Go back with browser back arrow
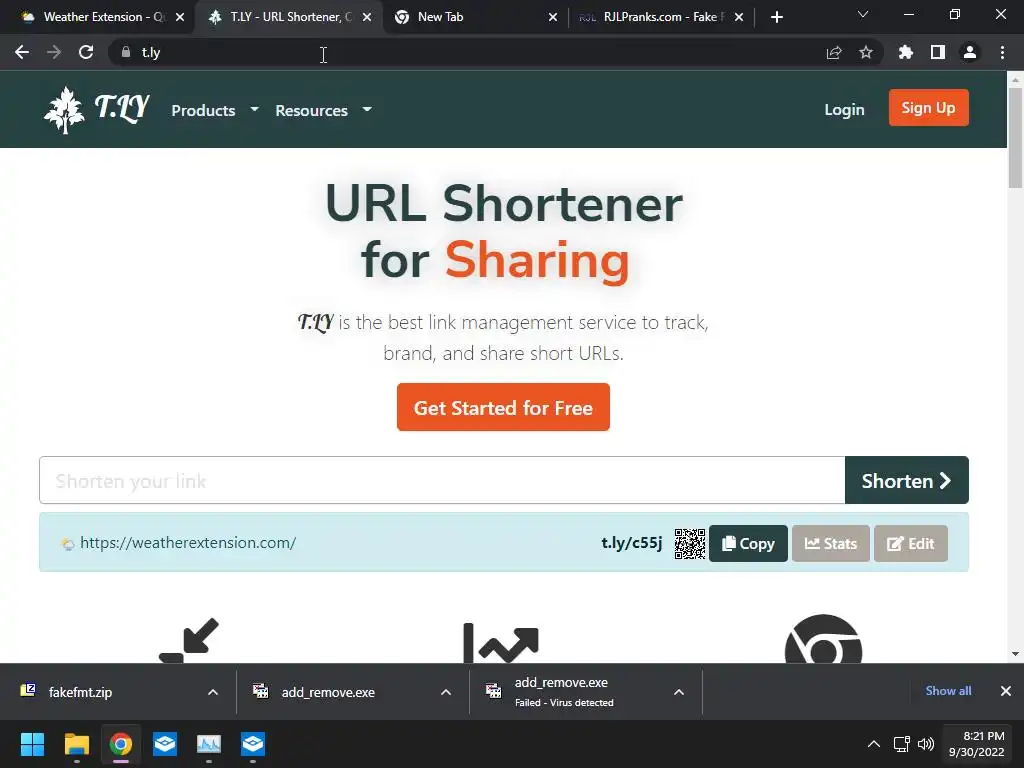This screenshot has height=768, width=1024. point(22,52)
